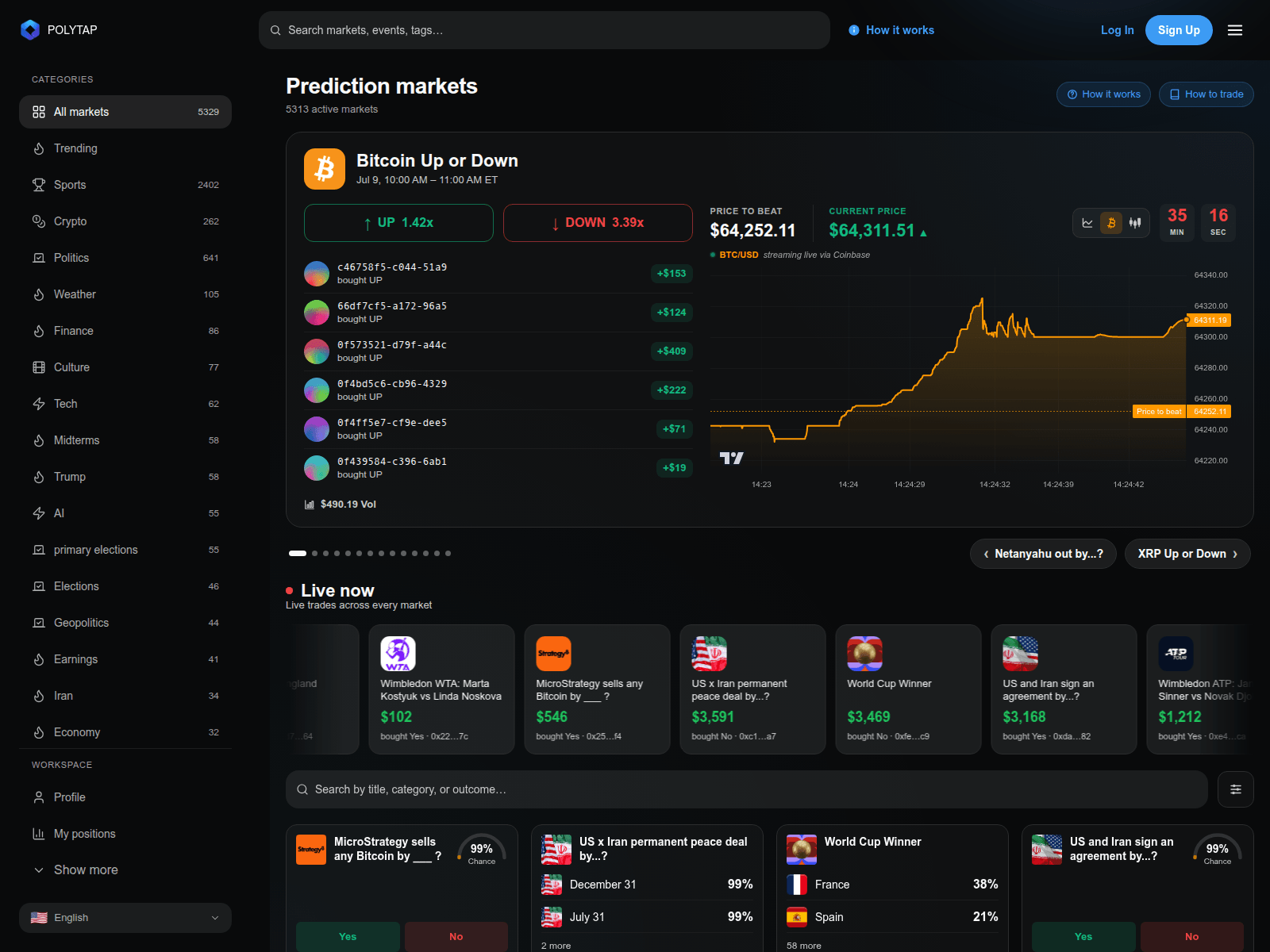1270x952 pixels.
Task: Click No on US and Iran agreement
Action: (x=1192, y=937)
